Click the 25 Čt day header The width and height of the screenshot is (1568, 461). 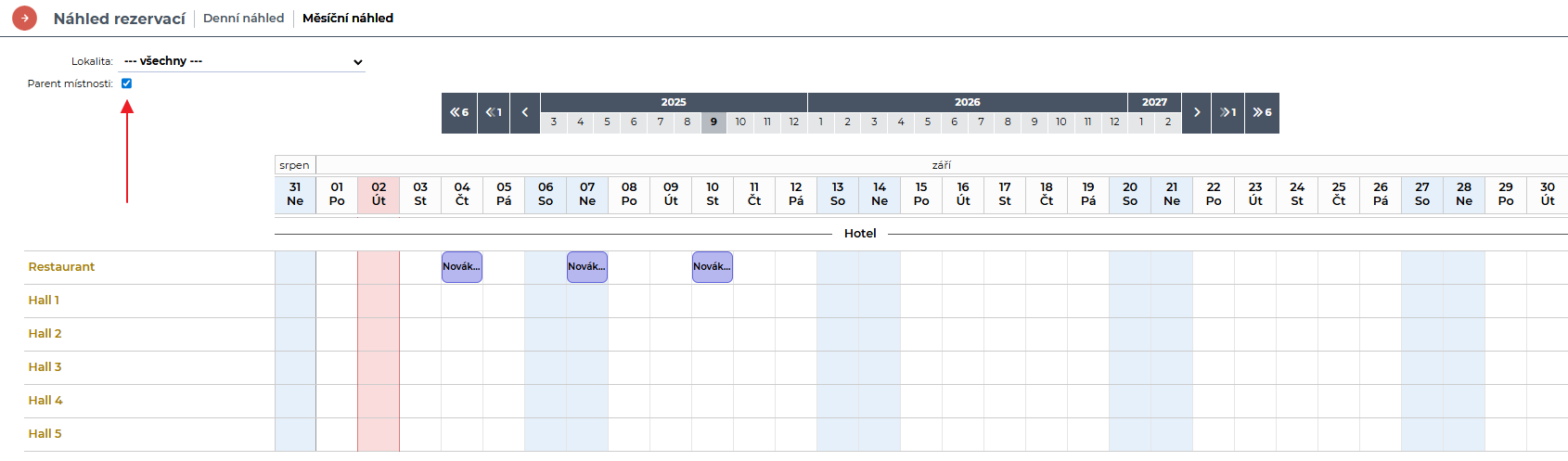[x=1339, y=194]
